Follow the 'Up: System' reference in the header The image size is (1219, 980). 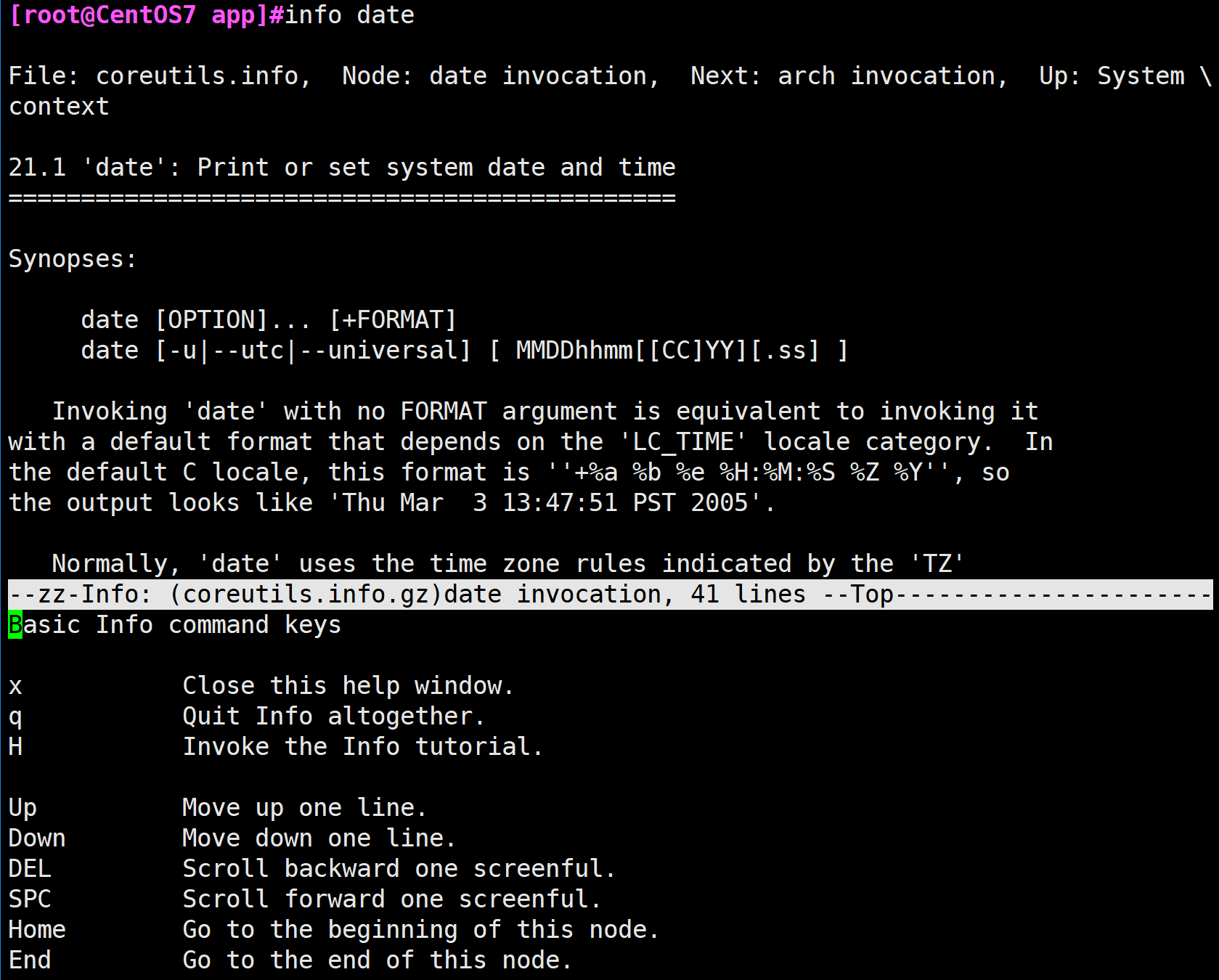click(1112, 75)
